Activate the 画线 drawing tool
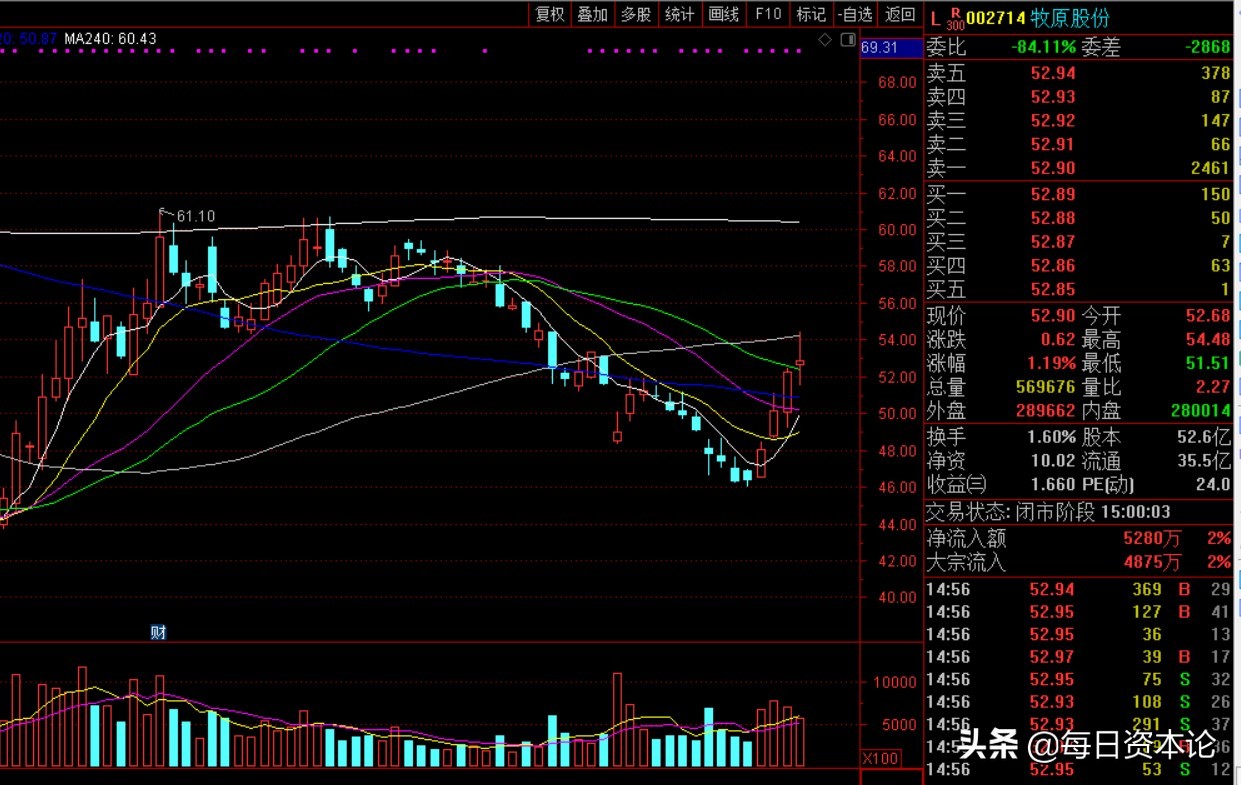This screenshot has width=1241, height=785. [723, 14]
